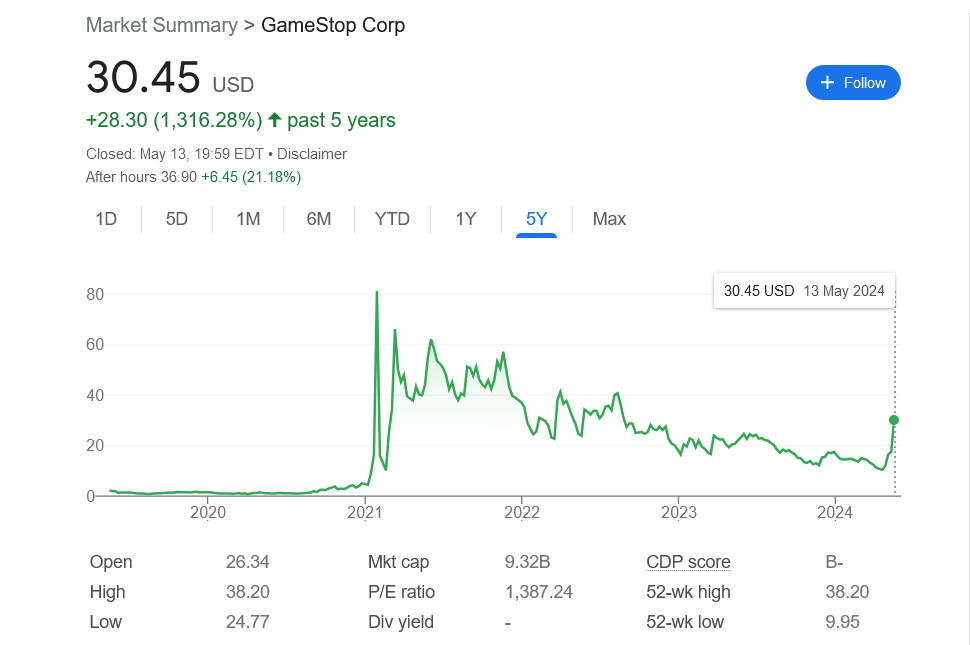
Task: Switch to the 1D range tab
Action: coord(106,219)
